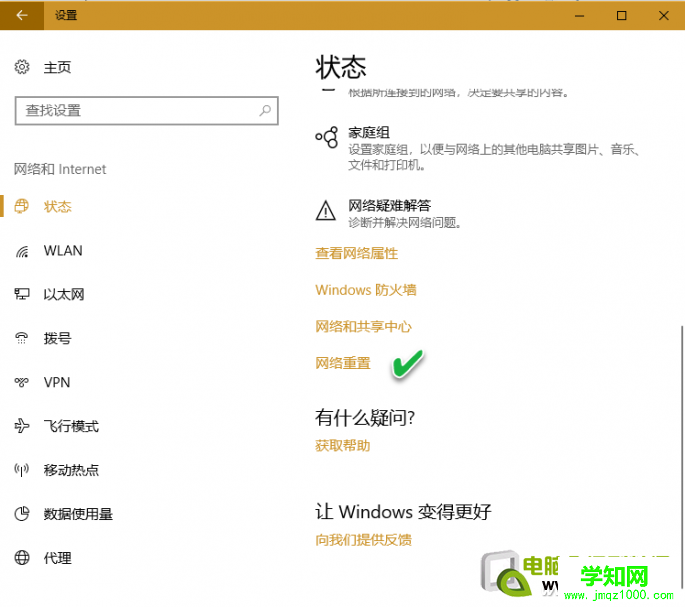This screenshot has height=607, width=685.
Task: Click the warning triangle troubleshooter icon
Action: pos(326,211)
